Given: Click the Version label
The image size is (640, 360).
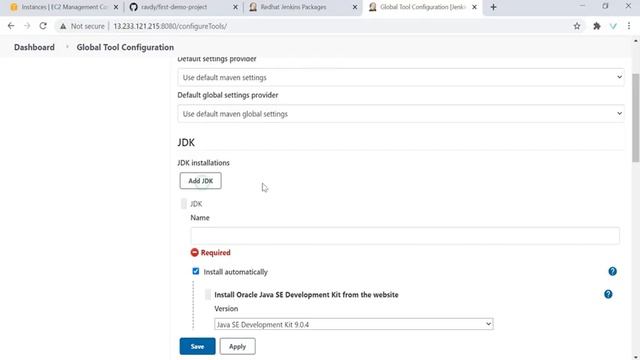Looking at the screenshot, I should click(x=226, y=309).
